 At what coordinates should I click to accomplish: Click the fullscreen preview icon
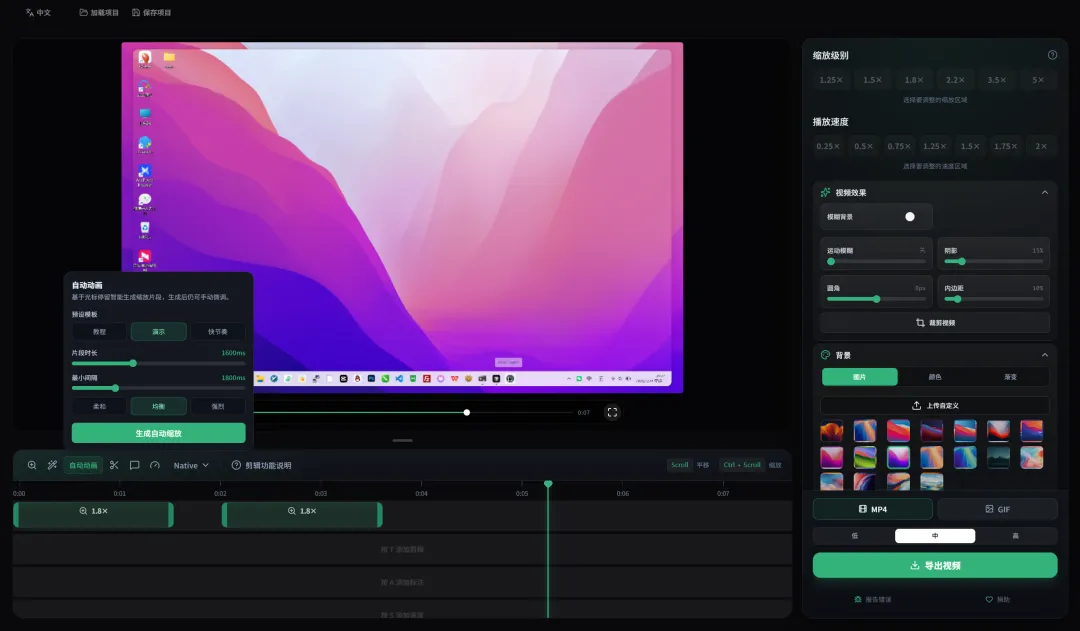612,413
